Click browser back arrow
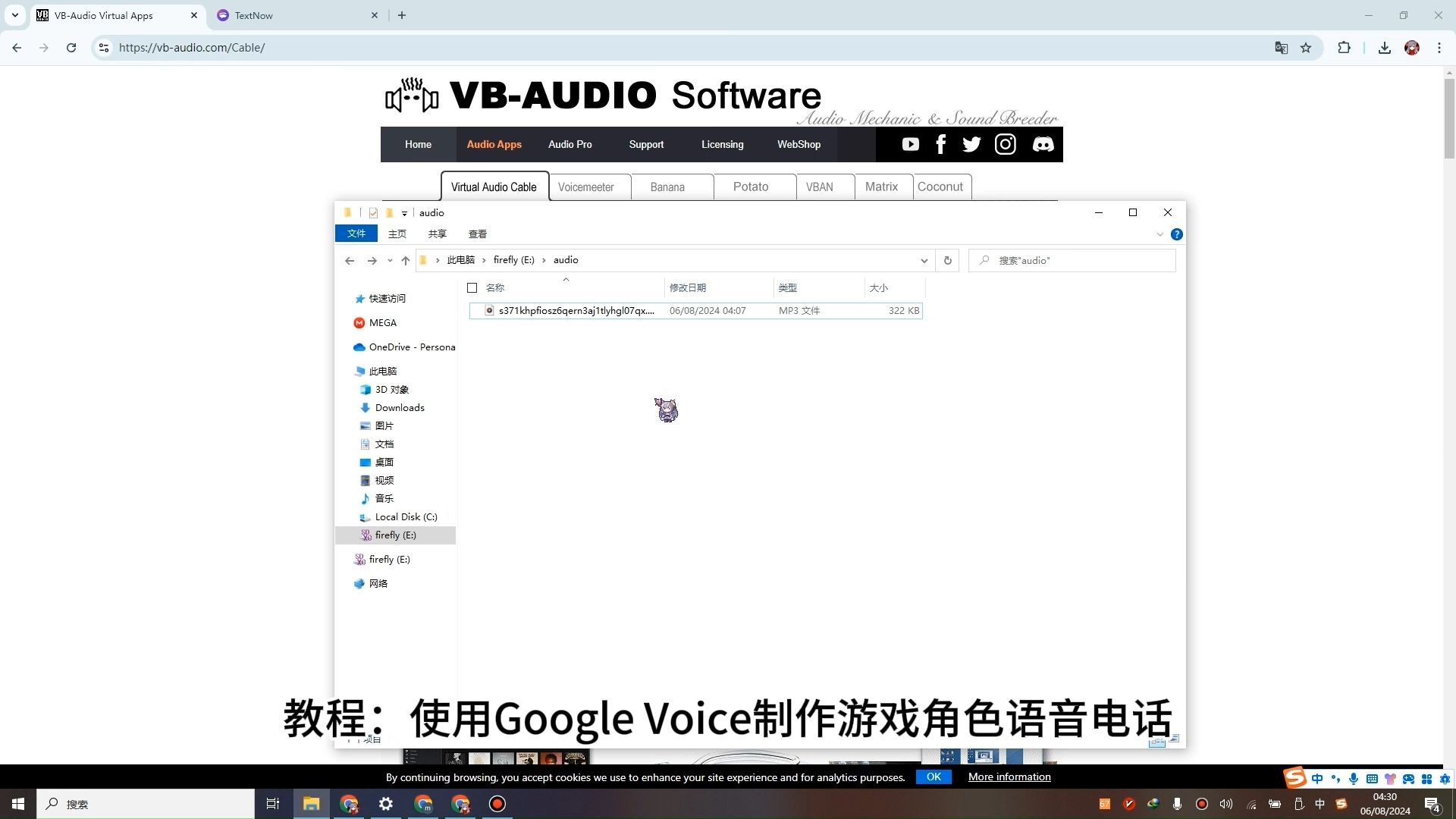The width and height of the screenshot is (1456, 819). [x=17, y=48]
